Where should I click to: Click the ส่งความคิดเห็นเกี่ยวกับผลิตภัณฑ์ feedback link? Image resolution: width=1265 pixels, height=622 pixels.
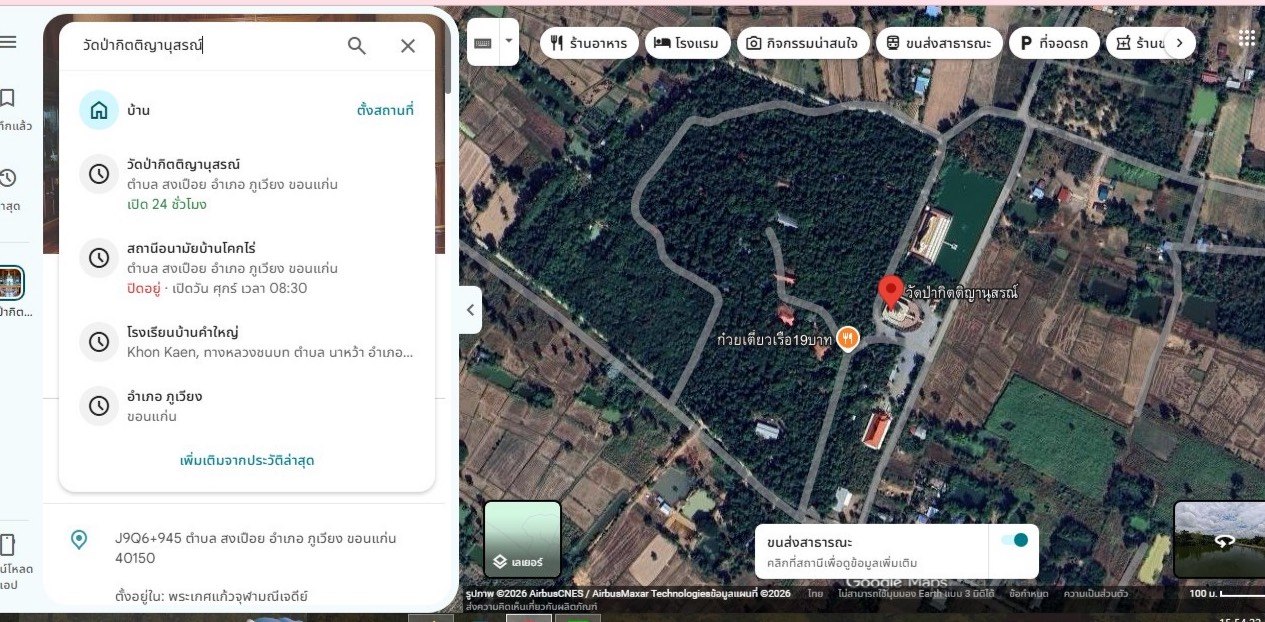click(531, 606)
